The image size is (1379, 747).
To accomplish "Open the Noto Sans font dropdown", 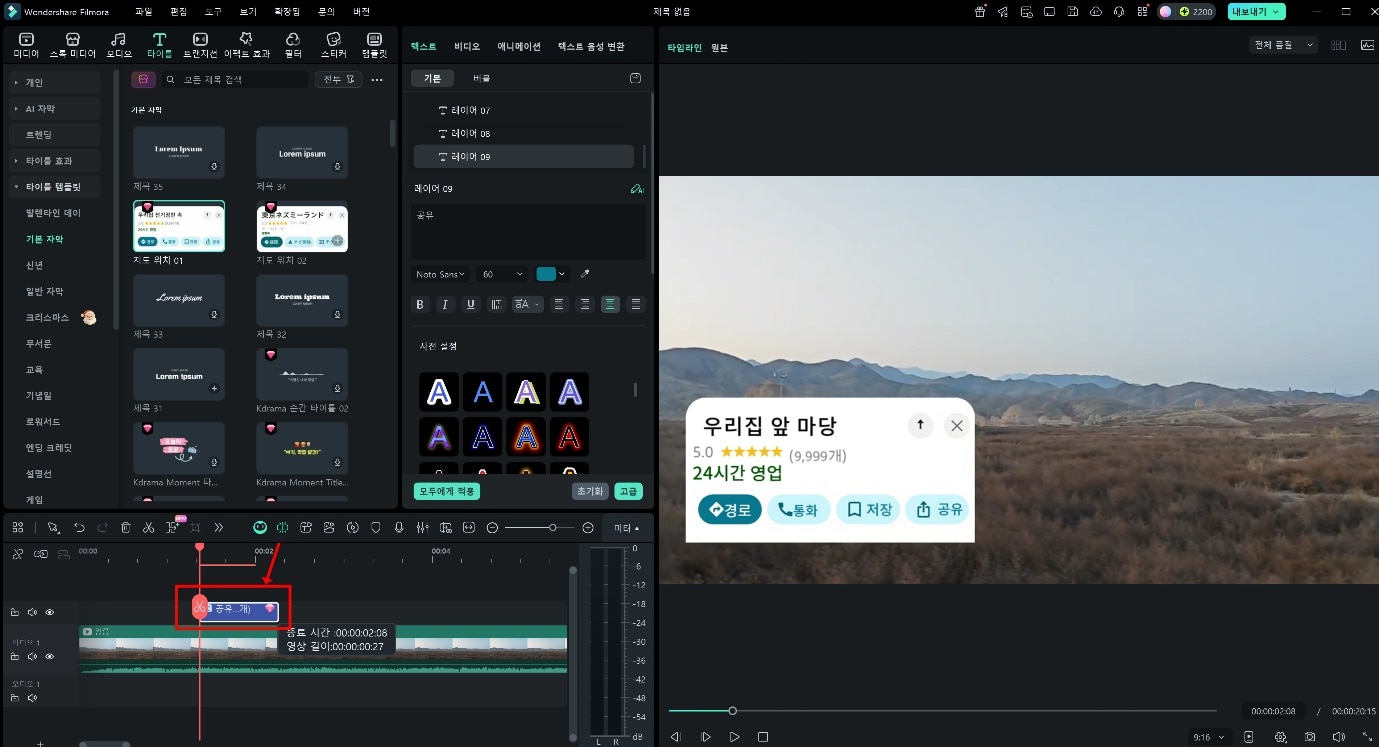I will 440,273.
